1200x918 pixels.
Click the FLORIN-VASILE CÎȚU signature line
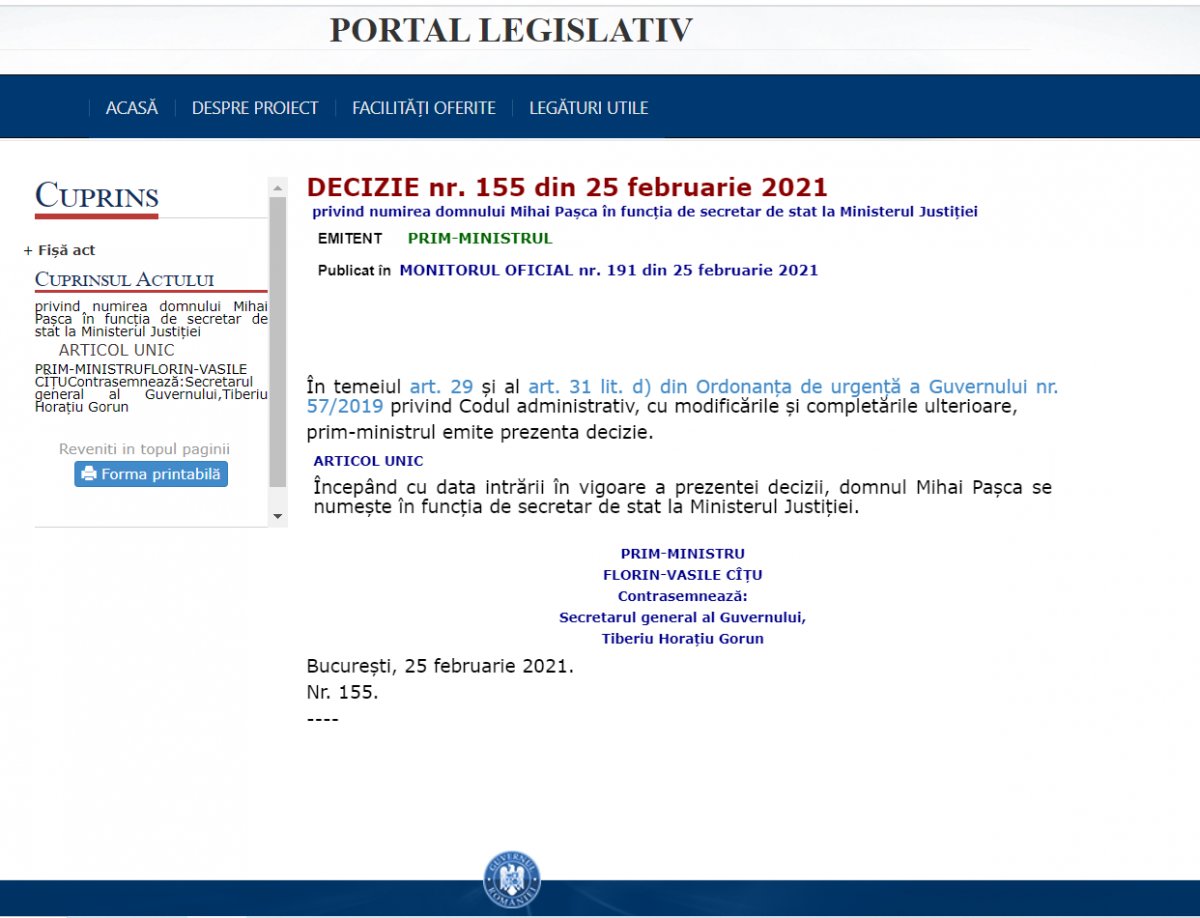683,575
